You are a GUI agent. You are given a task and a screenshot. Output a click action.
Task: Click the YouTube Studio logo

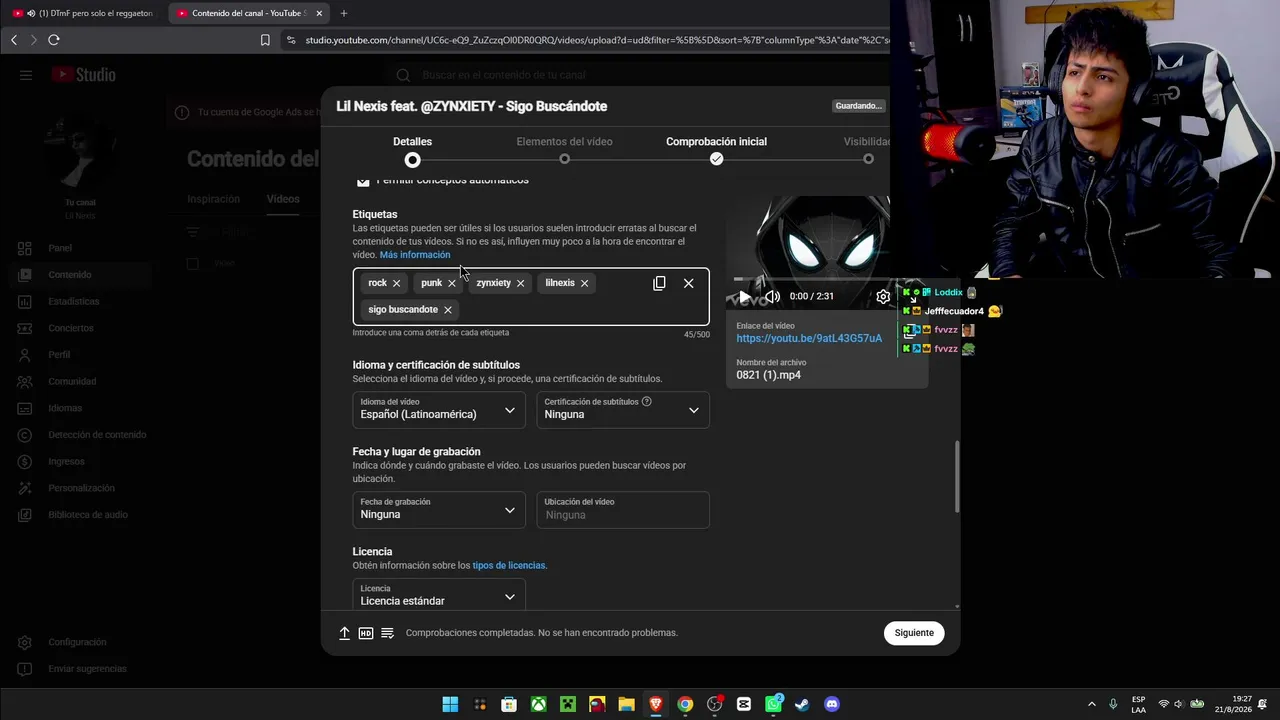pos(84,75)
